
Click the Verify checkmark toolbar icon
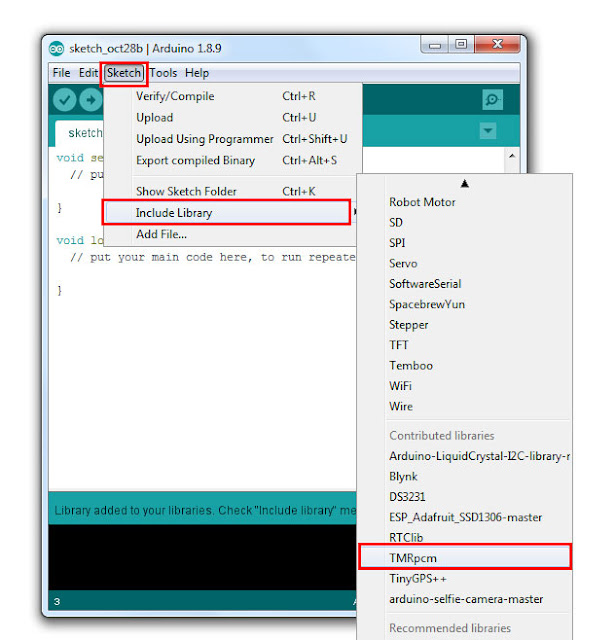(64, 100)
